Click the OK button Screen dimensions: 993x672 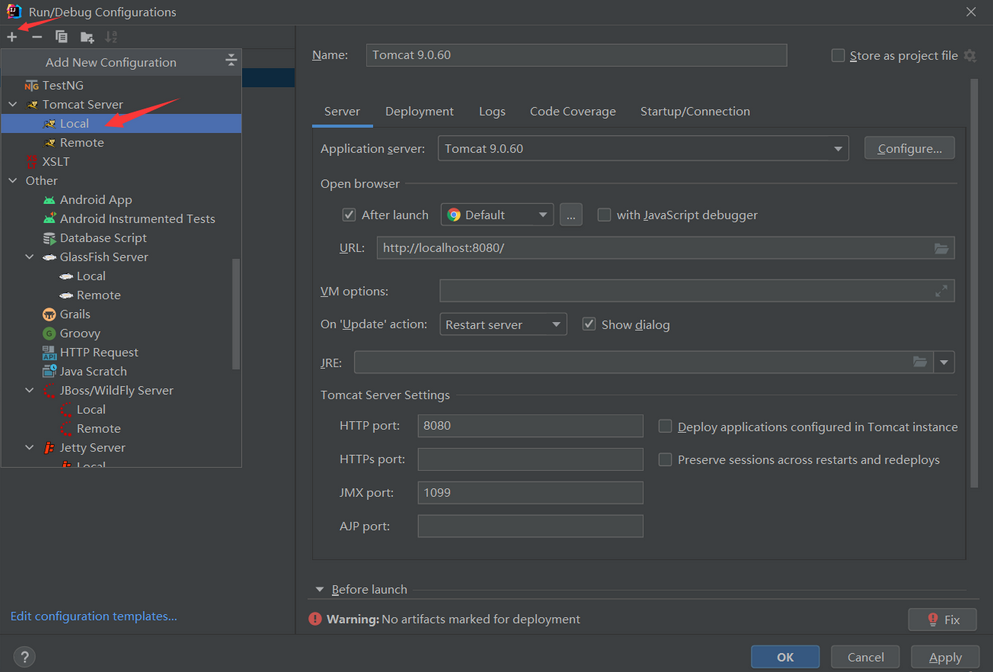click(785, 657)
